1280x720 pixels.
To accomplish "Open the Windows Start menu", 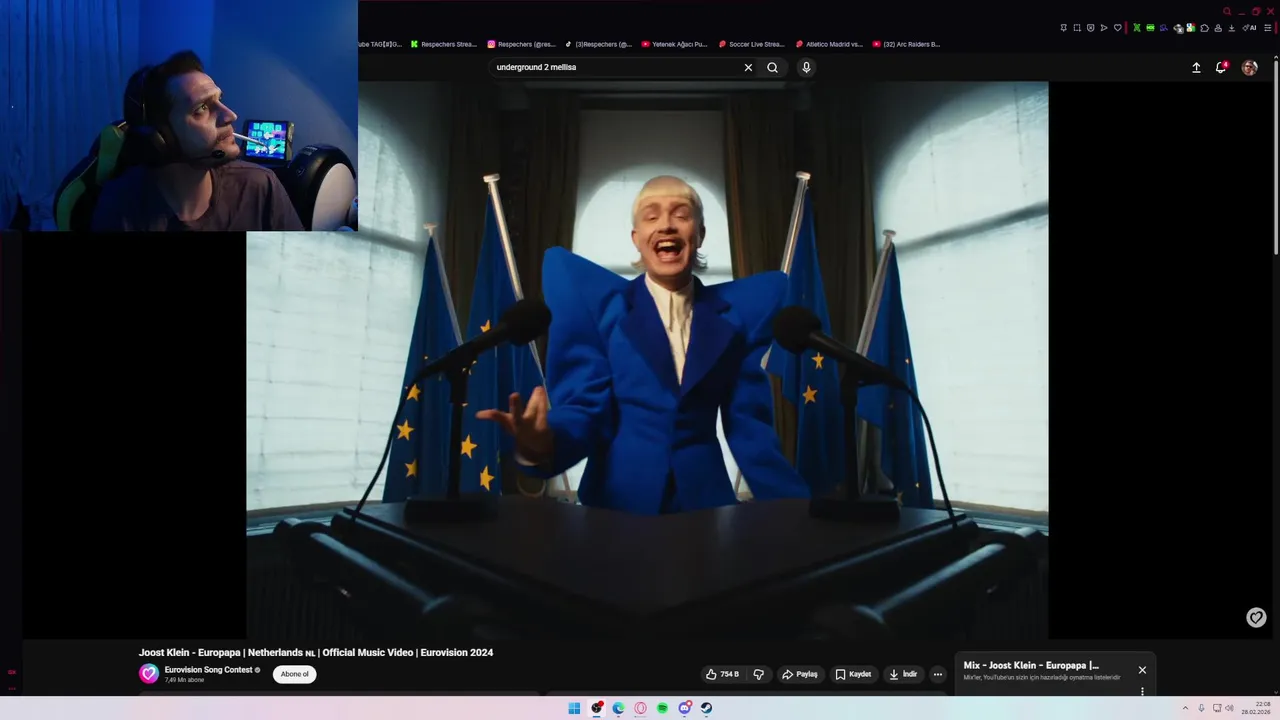I will 574,708.
